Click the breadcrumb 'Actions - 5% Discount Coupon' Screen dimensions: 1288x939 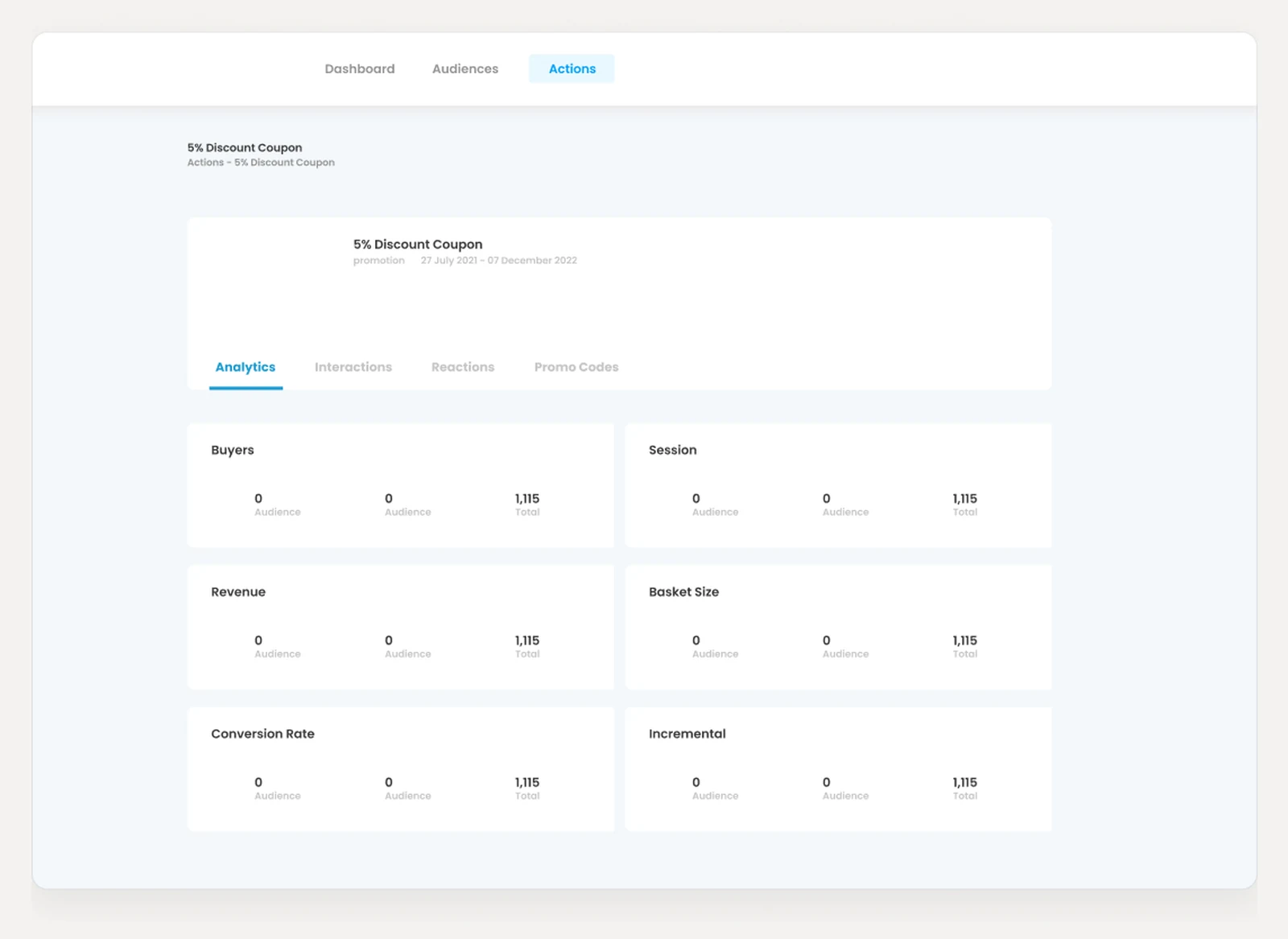(x=261, y=163)
